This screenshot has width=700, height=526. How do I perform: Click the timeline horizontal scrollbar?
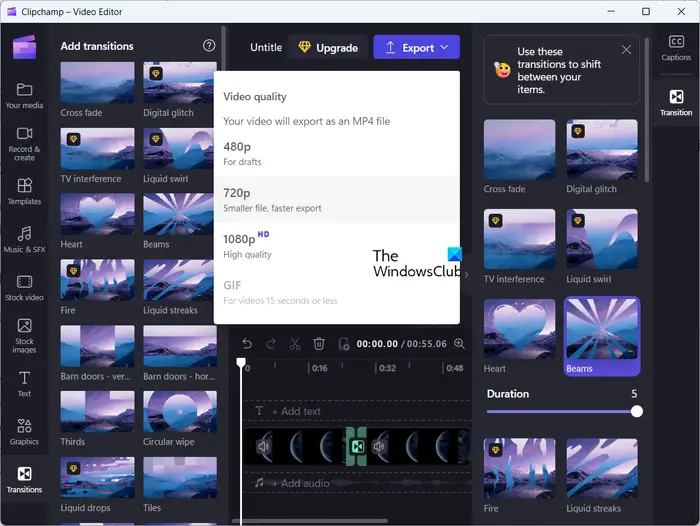click(x=310, y=521)
